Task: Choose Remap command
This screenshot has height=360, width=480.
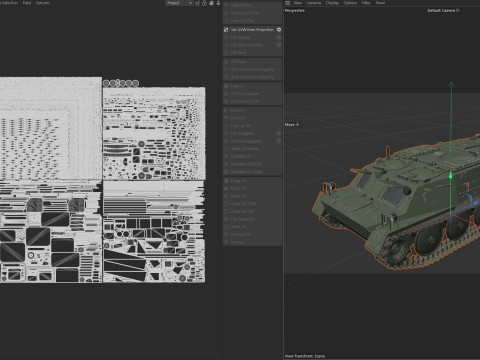Action: pyautogui.click(x=252, y=242)
